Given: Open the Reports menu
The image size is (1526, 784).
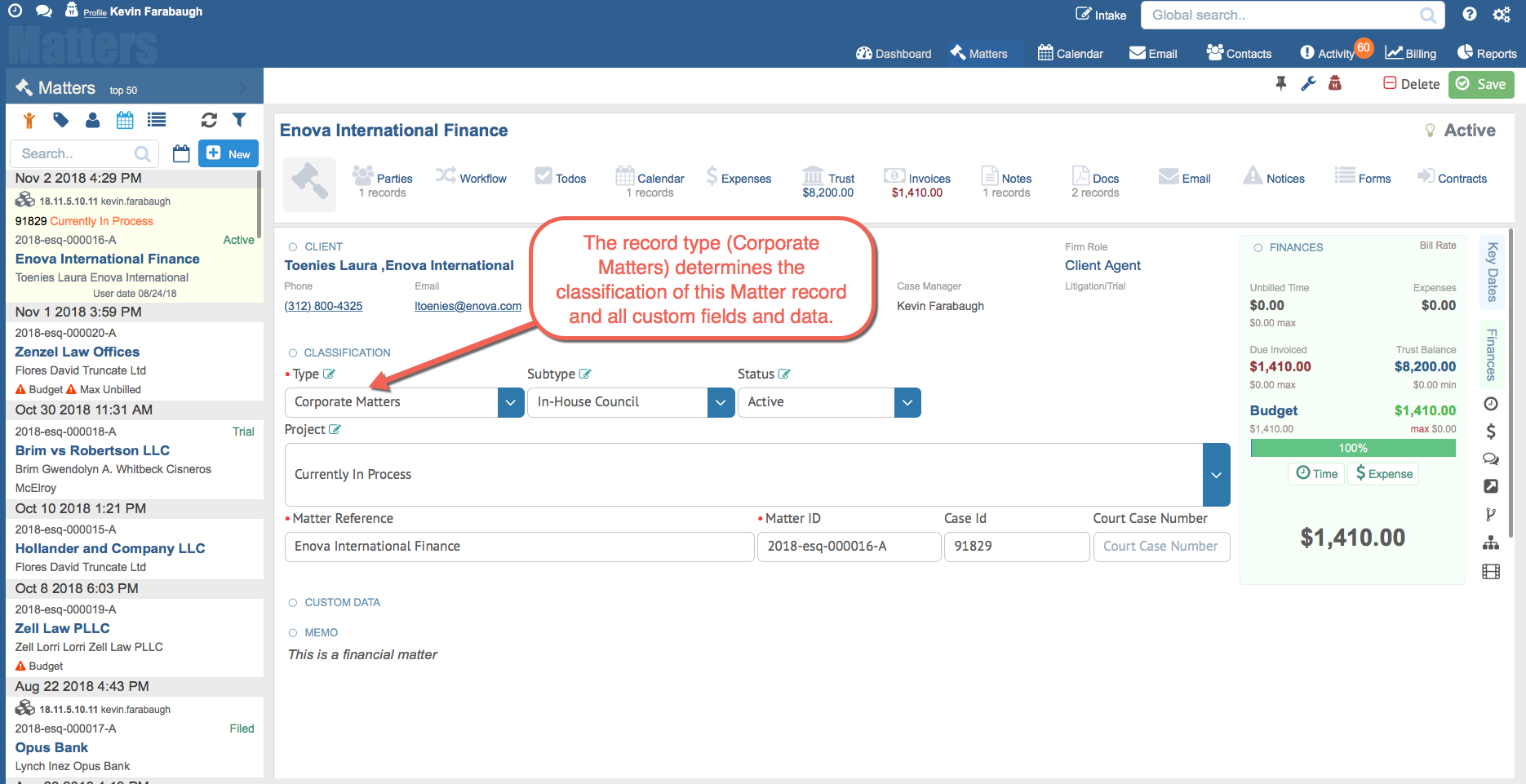Looking at the screenshot, I should (1487, 53).
